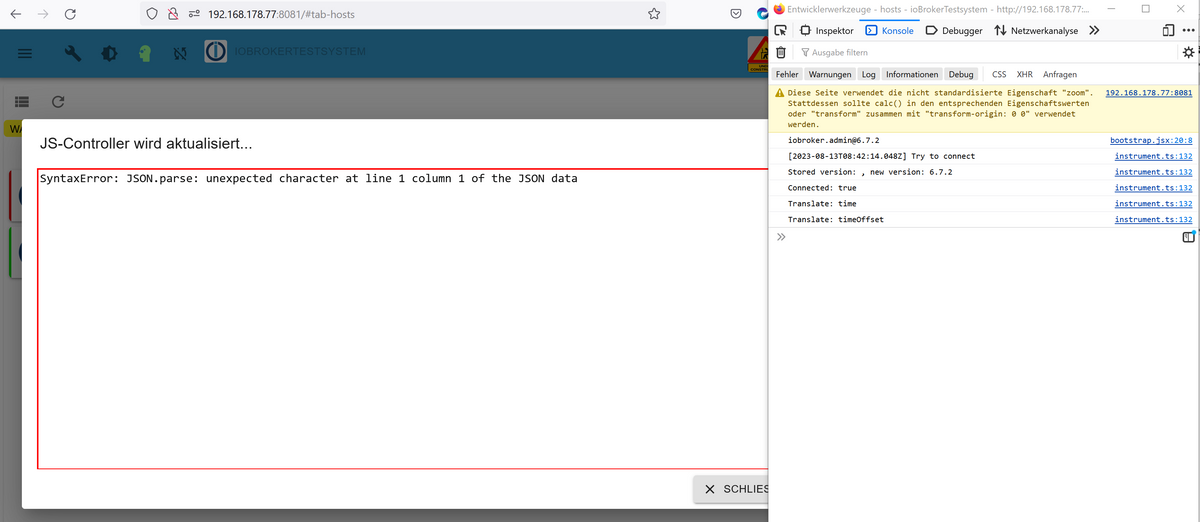The width and height of the screenshot is (1200, 522).
Task: Open tracking protection shield icon
Action: pos(152,14)
